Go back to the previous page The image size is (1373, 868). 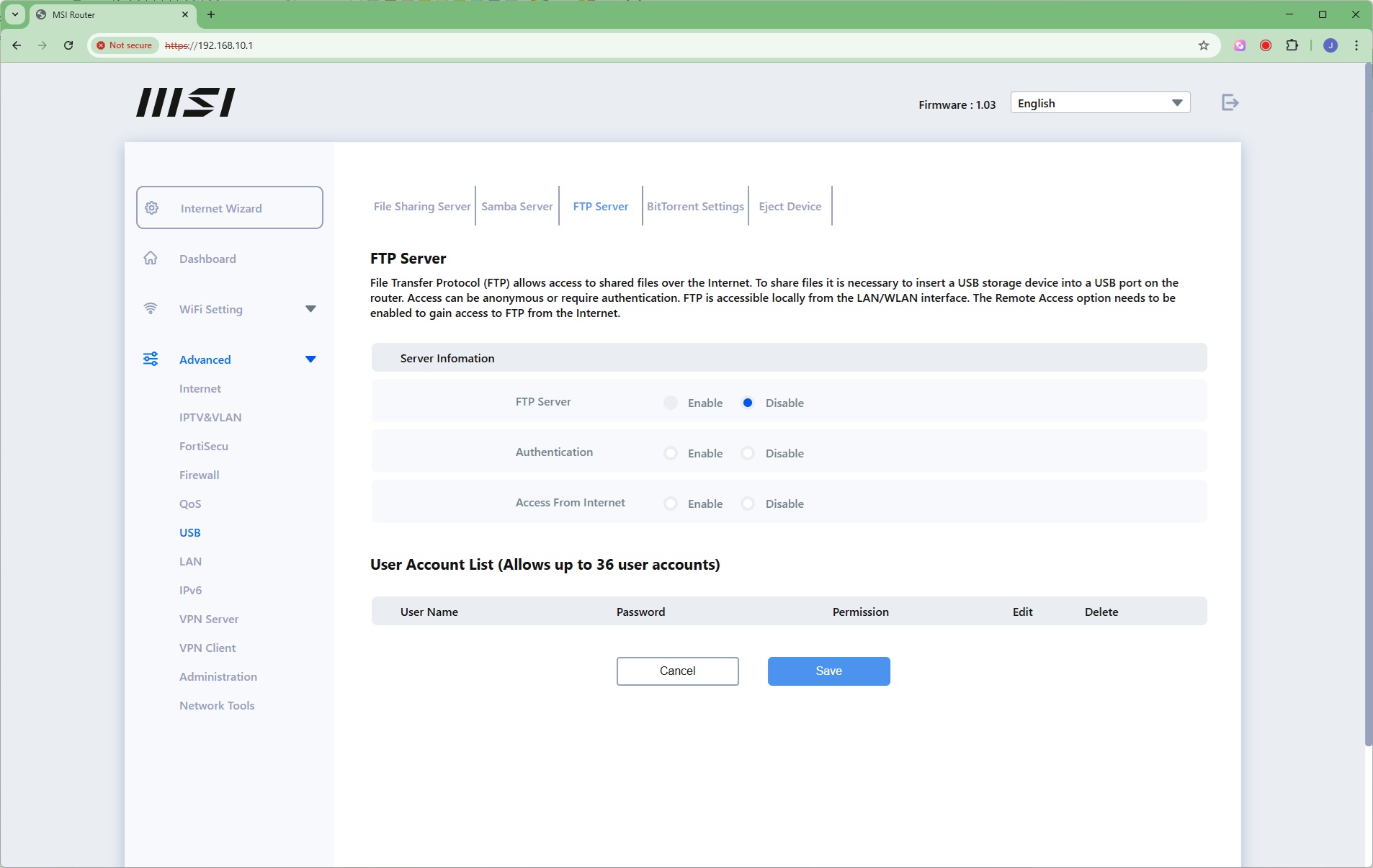click(x=17, y=45)
